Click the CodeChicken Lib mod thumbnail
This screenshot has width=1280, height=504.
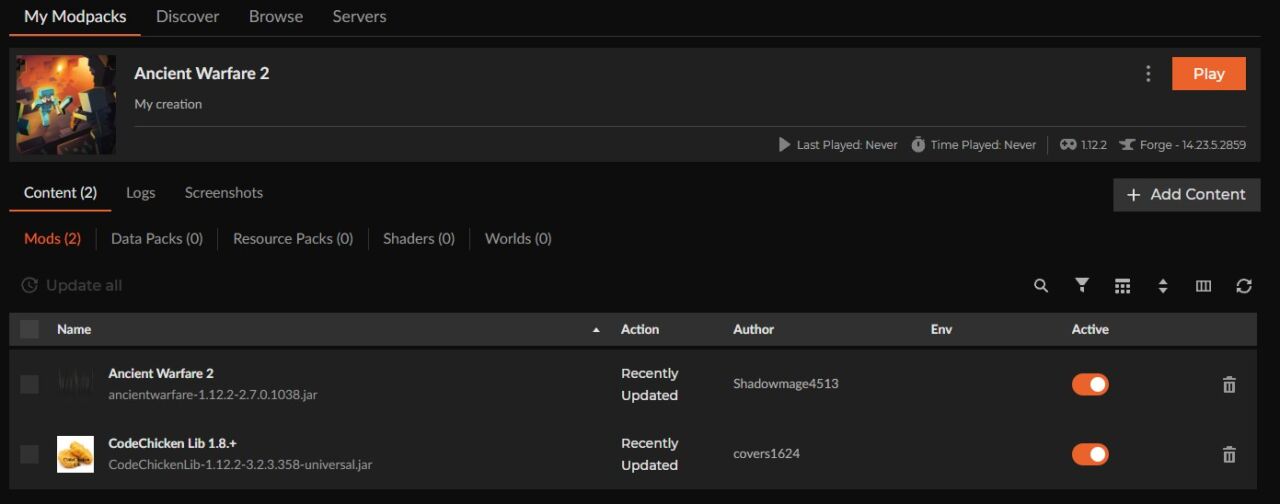tap(75, 454)
